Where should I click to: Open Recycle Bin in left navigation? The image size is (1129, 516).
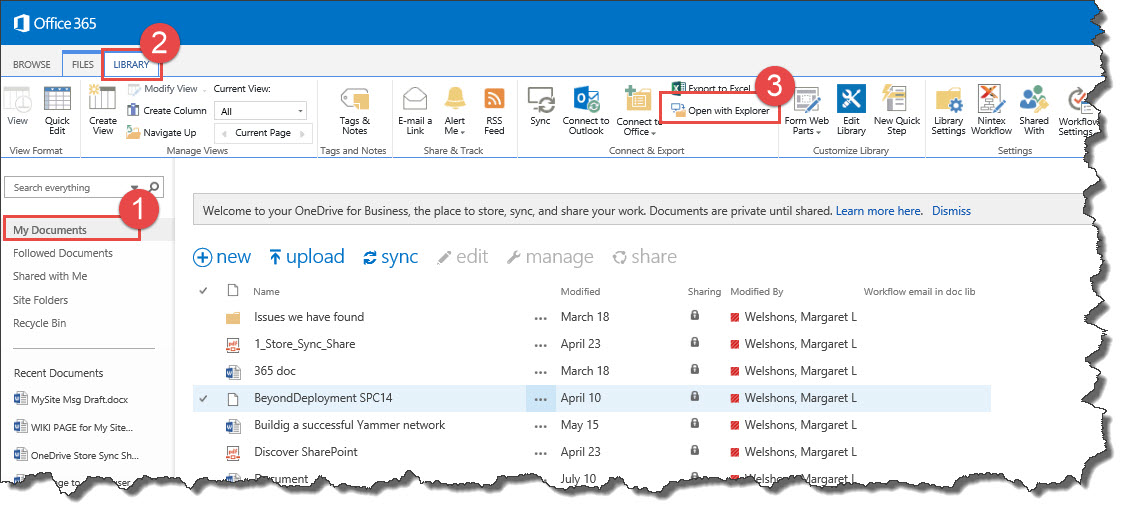40,323
